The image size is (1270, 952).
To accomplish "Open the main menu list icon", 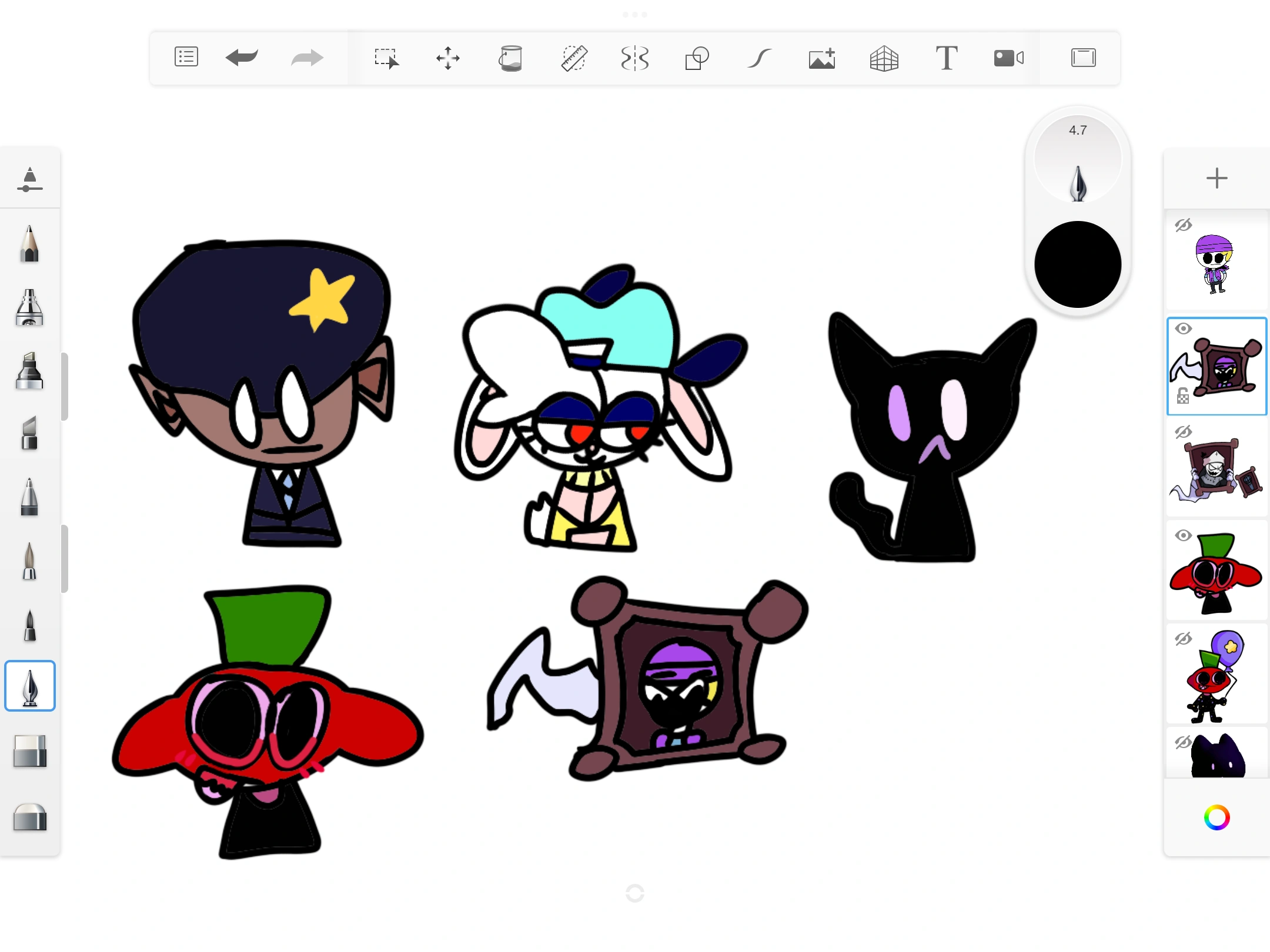I will pos(186,58).
